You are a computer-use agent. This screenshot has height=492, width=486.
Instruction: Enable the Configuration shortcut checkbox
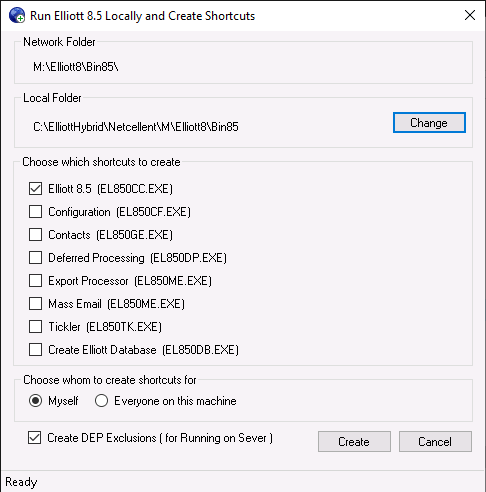(35, 212)
